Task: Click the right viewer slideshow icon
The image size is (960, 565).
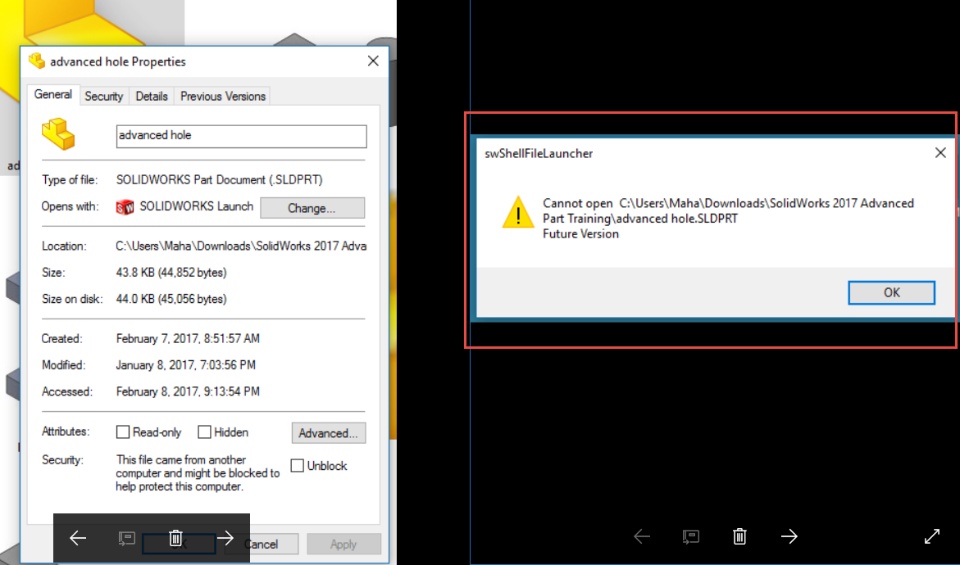Action: [691, 537]
